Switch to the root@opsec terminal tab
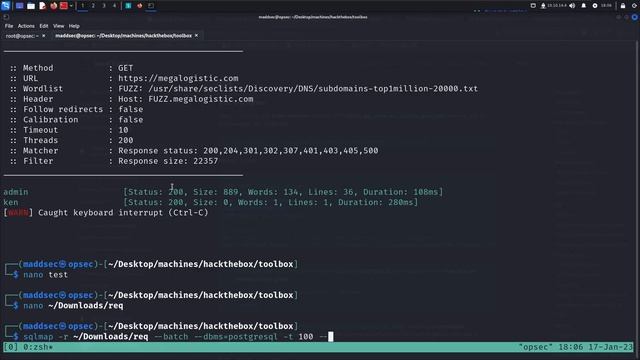 21,36
